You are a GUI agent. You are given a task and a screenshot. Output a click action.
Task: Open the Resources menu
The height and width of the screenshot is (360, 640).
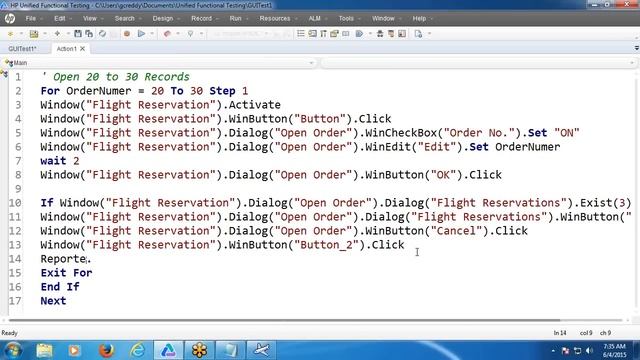(x=275, y=18)
